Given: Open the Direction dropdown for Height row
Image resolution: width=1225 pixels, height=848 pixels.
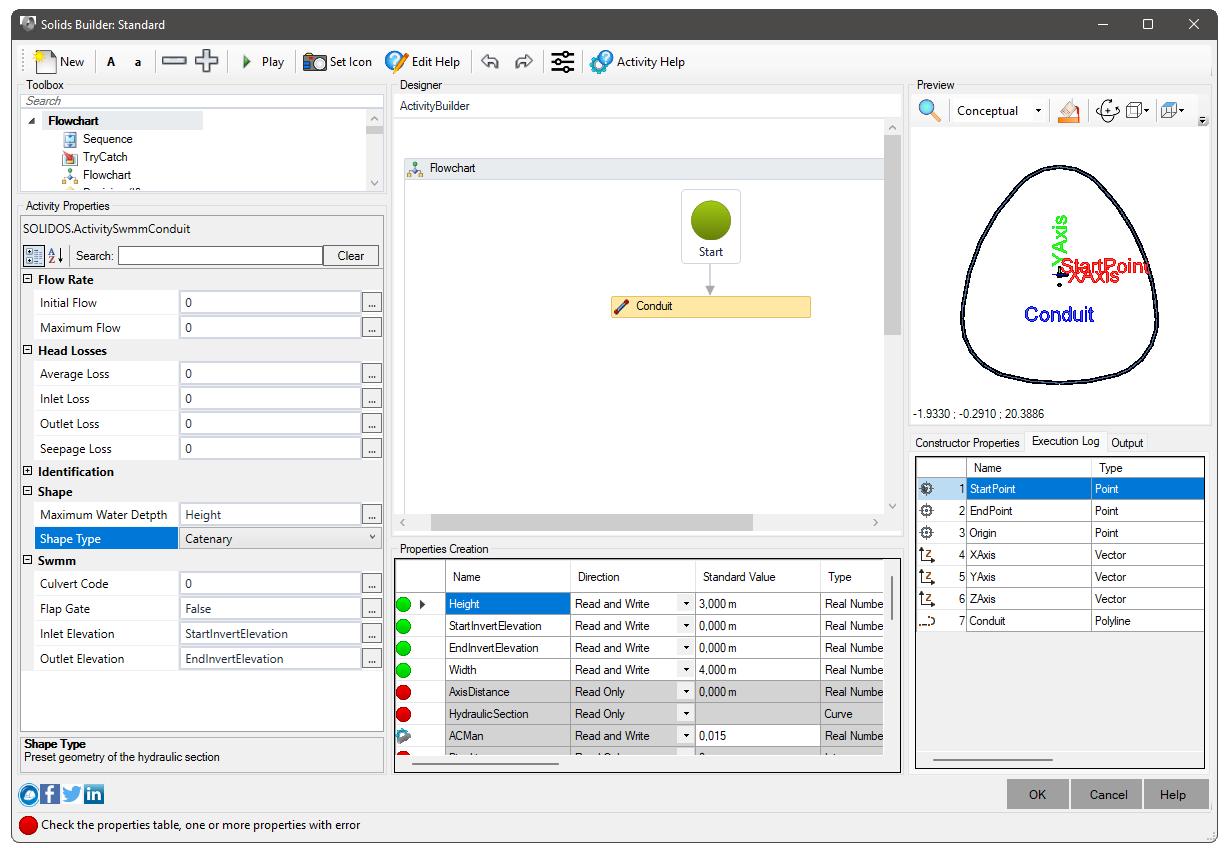Looking at the screenshot, I should (x=686, y=604).
